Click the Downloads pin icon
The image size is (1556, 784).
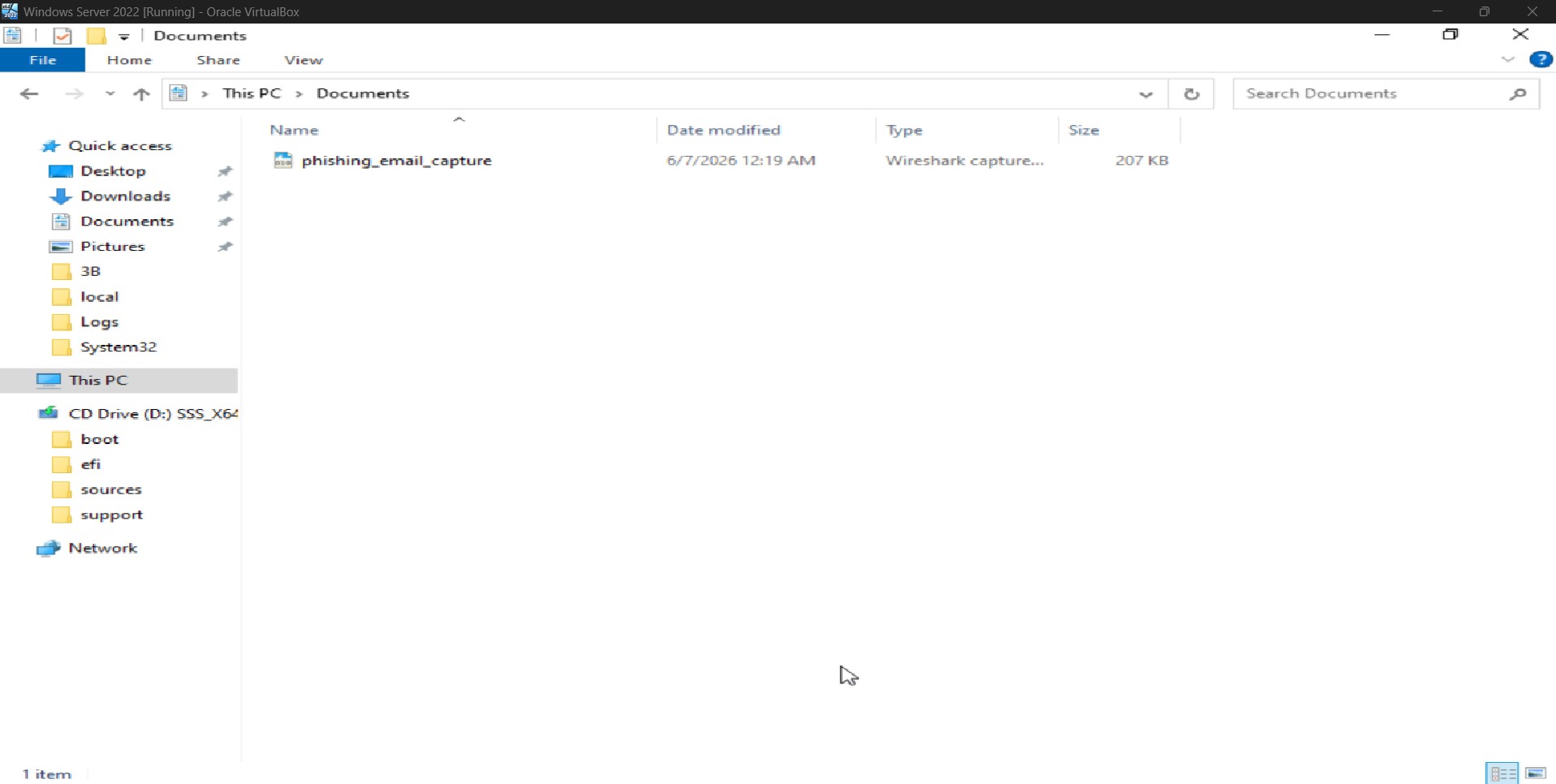[x=225, y=196]
